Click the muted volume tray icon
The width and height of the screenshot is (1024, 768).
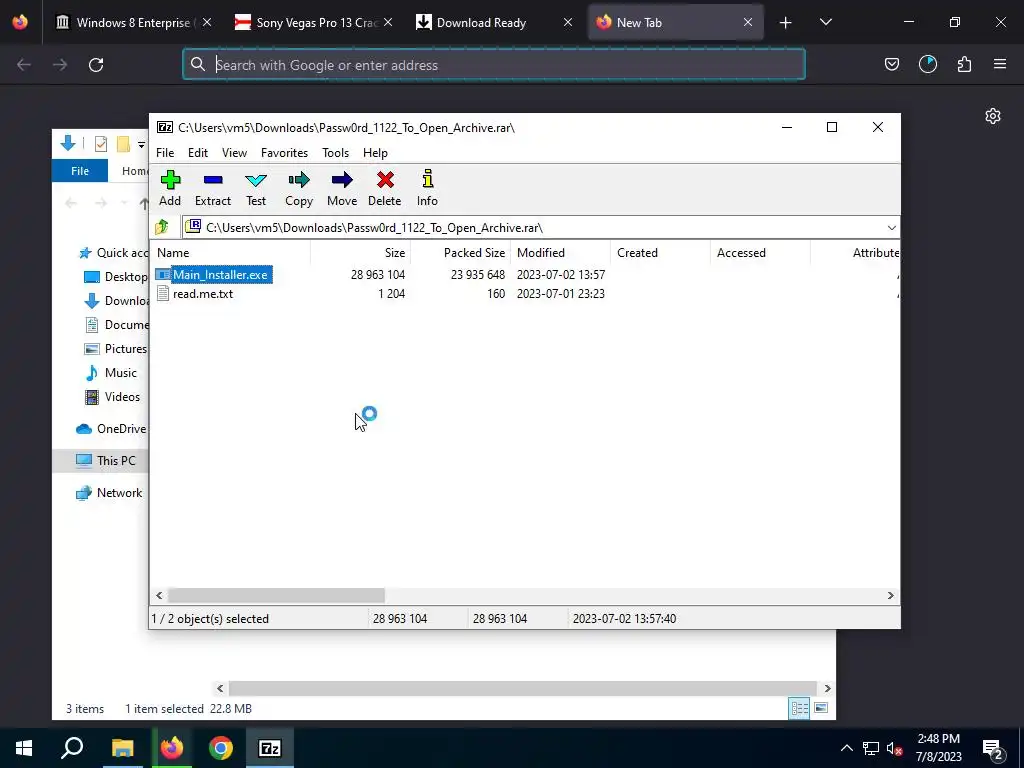point(895,748)
